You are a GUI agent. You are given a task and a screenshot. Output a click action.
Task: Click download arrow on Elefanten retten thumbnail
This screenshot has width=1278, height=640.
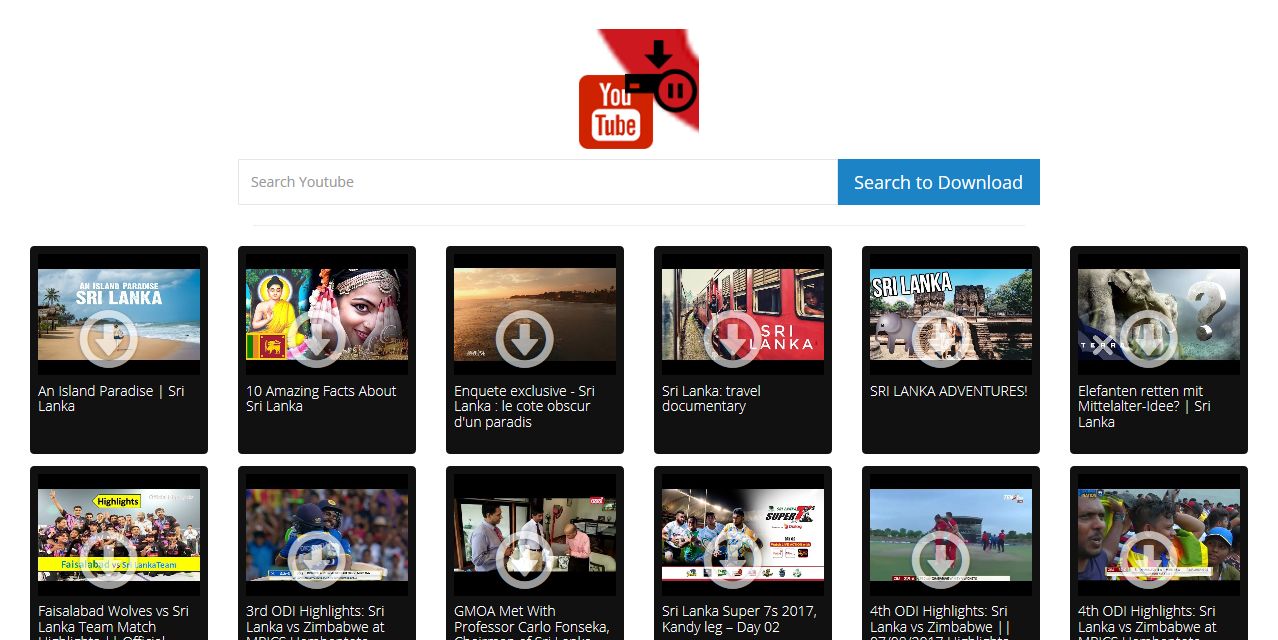tap(1148, 339)
